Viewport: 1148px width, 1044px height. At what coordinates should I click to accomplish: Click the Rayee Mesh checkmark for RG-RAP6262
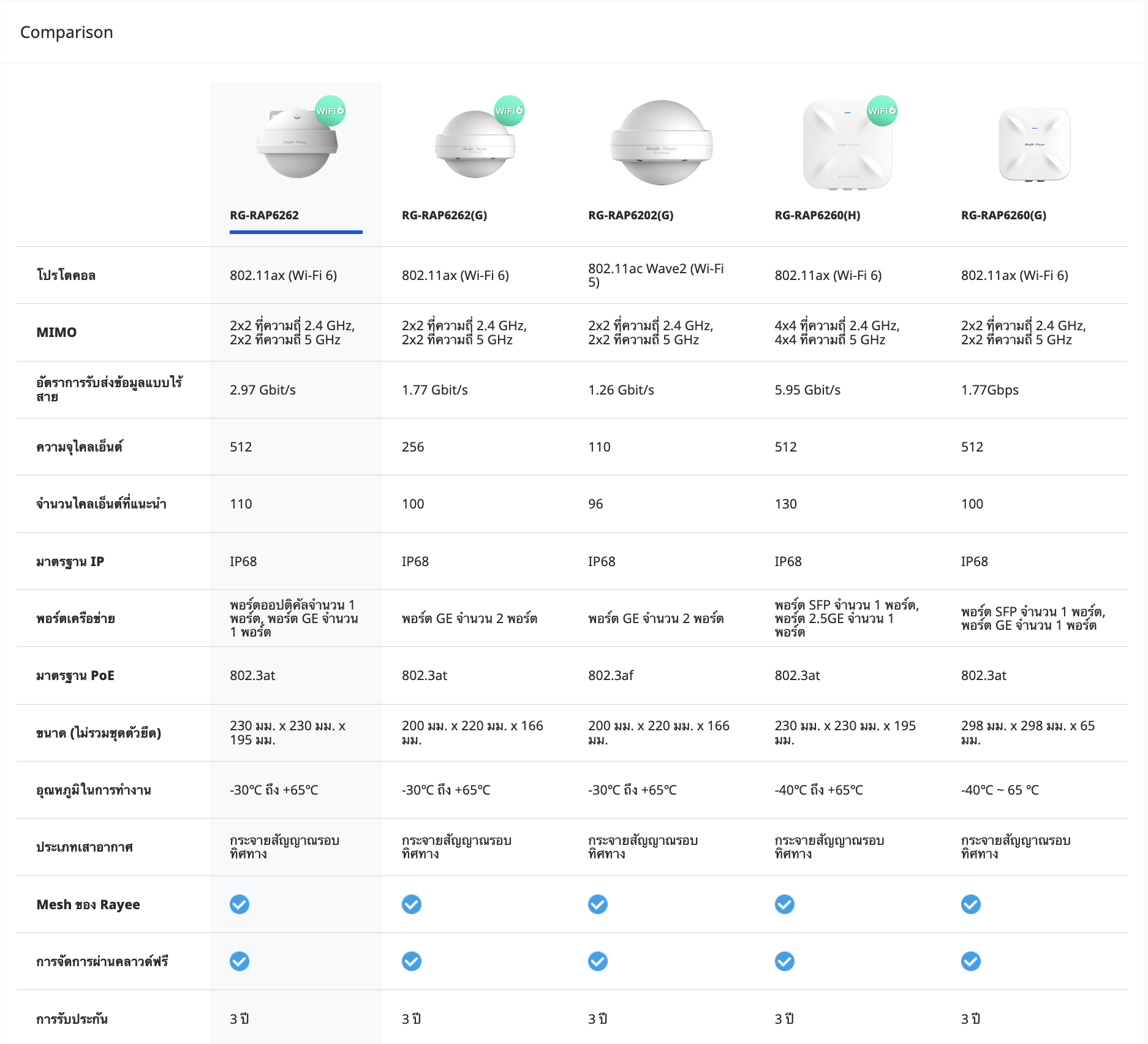coord(240,904)
